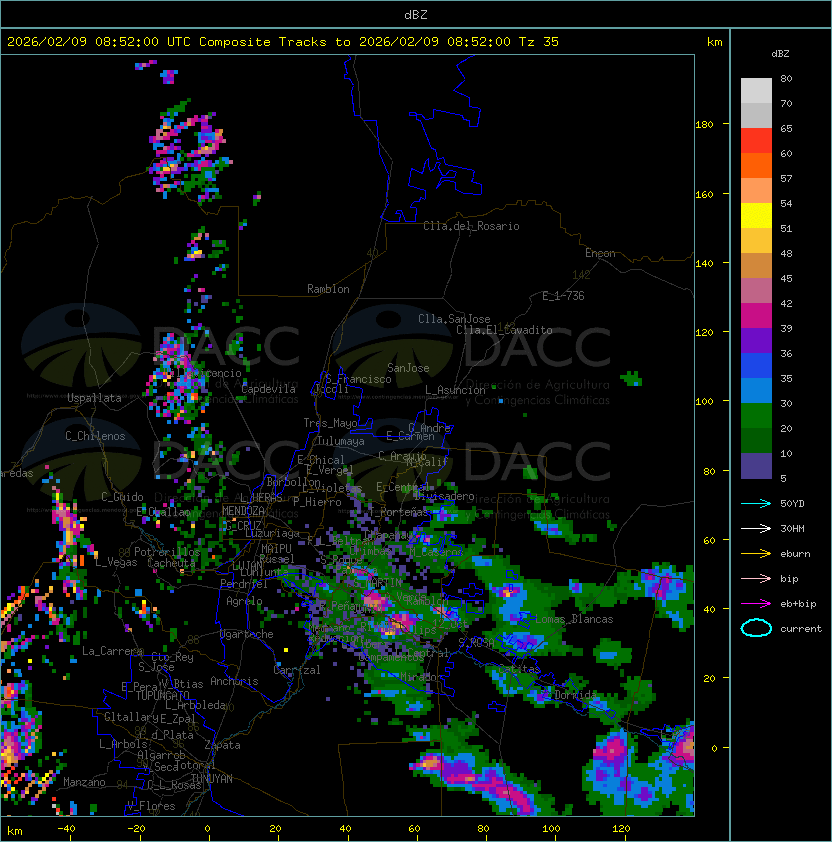Click the Encon place label

600,253
